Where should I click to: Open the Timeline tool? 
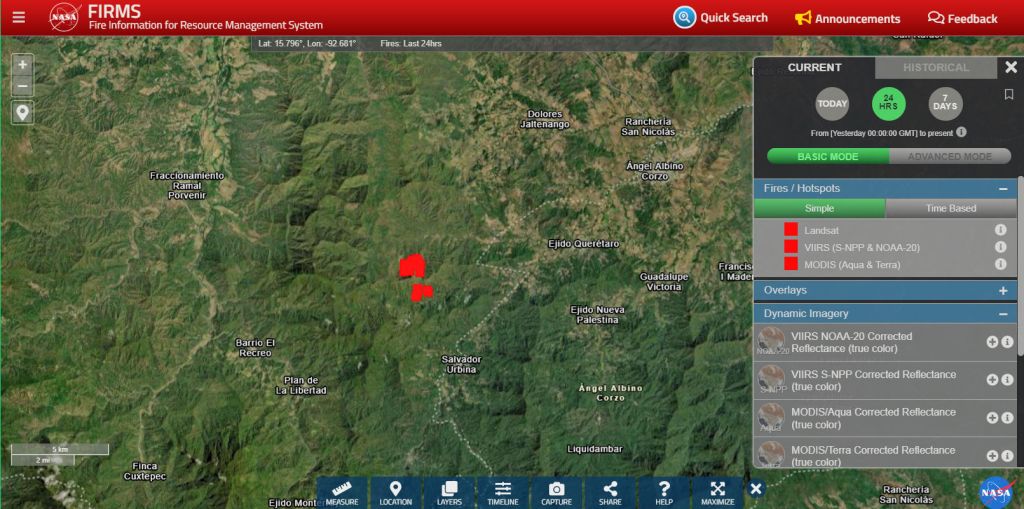503,492
